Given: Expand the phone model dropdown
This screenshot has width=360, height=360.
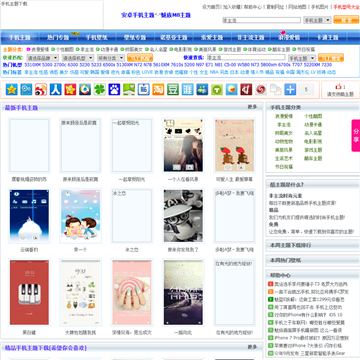Looking at the screenshot, I should coord(78,58).
